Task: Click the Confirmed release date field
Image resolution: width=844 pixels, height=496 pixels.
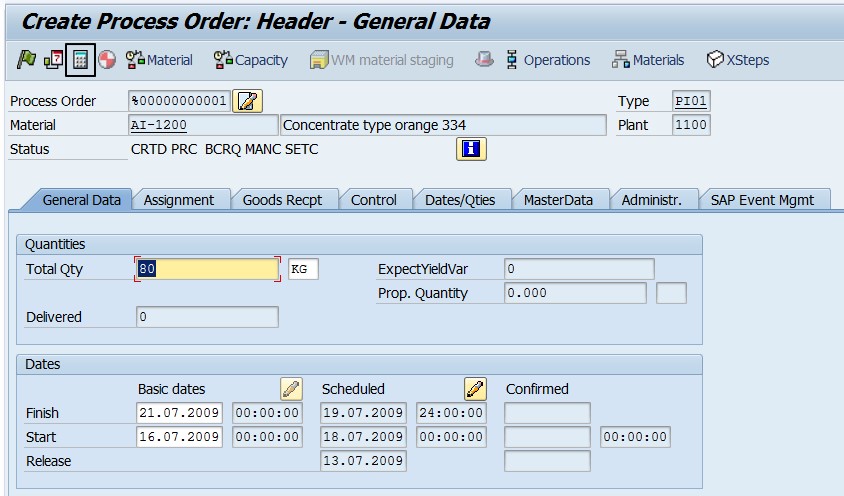Action: [547, 461]
